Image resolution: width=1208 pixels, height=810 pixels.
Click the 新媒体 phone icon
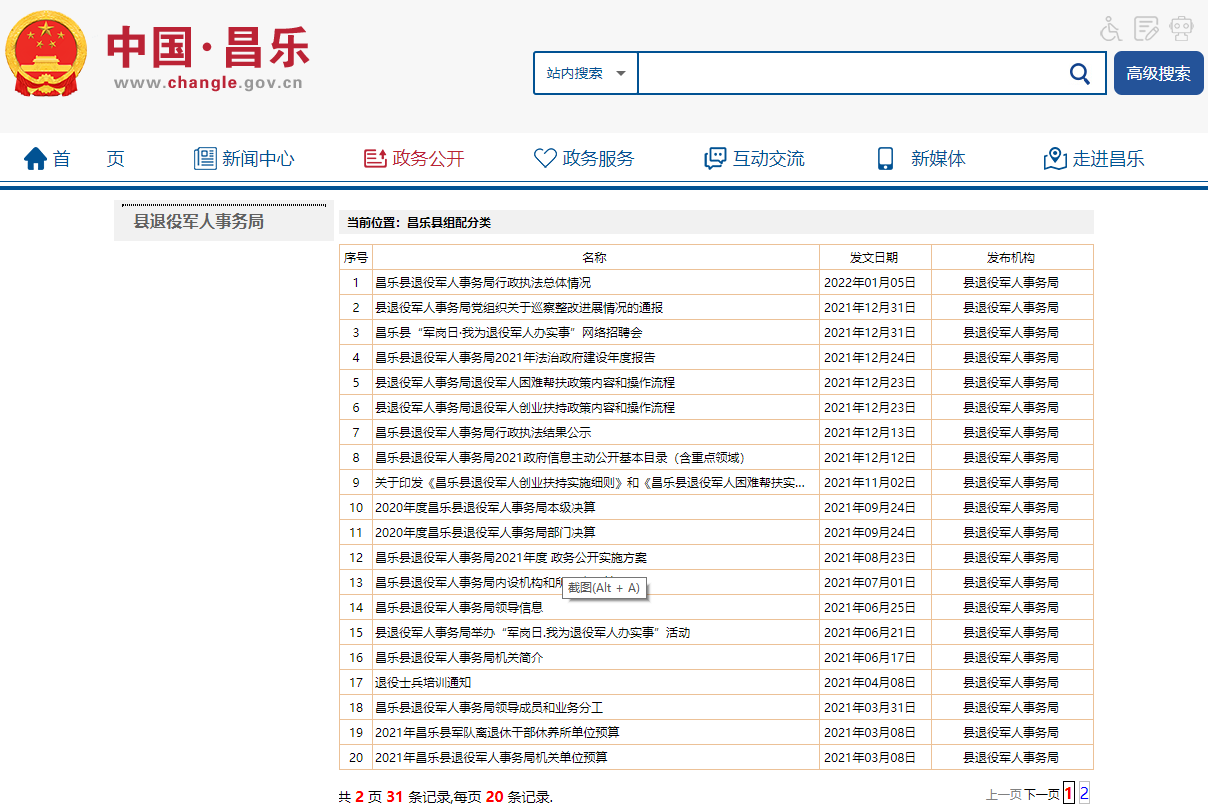tap(885, 158)
